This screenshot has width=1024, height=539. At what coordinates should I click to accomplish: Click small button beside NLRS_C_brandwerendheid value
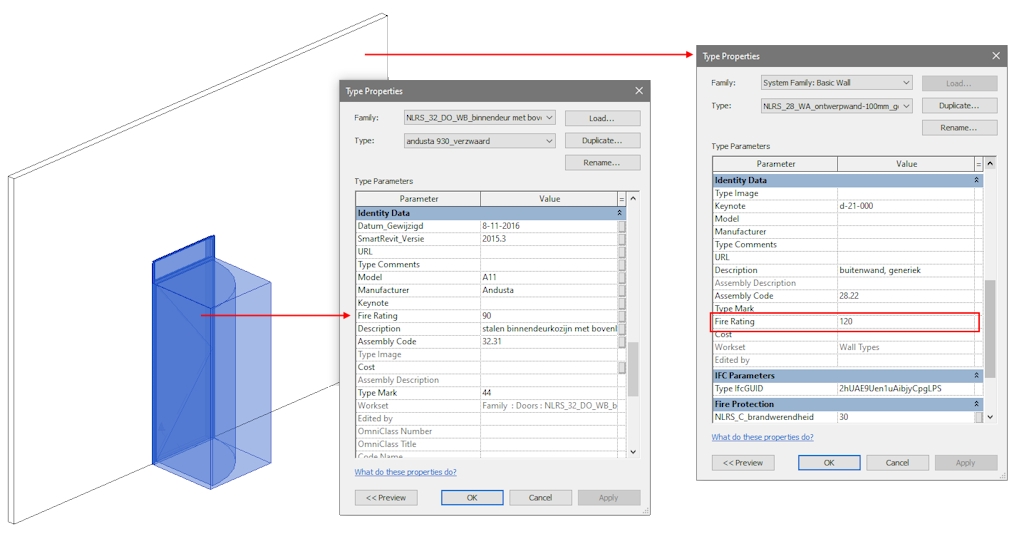[x=978, y=417]
